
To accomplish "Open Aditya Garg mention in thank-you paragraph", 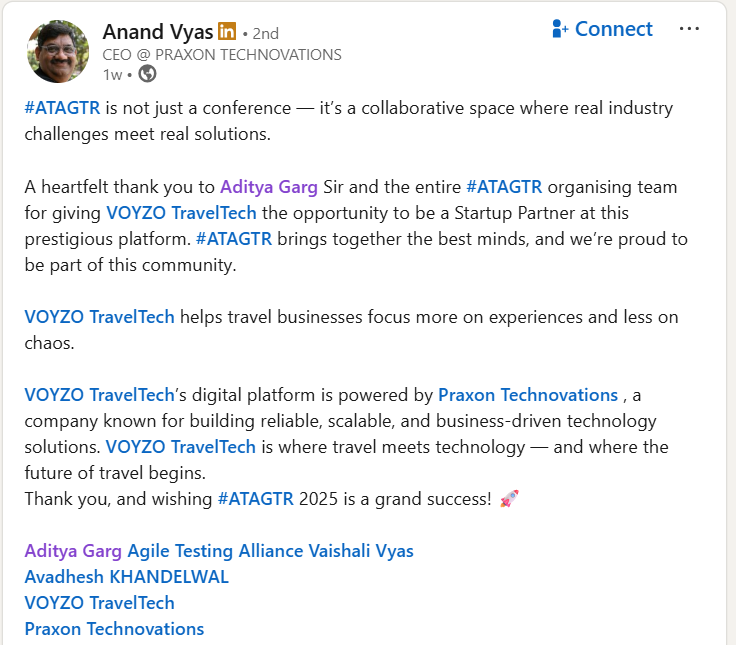I will tap(269, 187).
